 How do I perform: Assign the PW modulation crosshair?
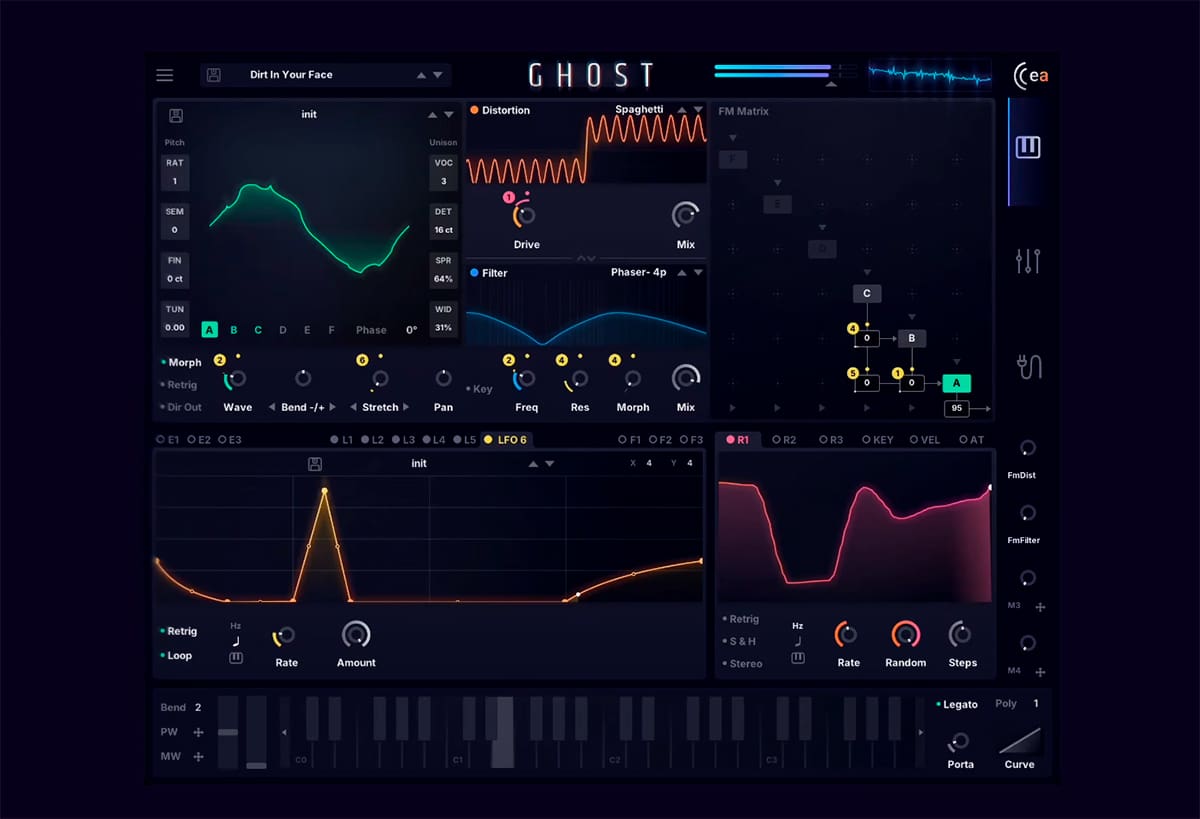pyautogui.click(x=198, y=732)
